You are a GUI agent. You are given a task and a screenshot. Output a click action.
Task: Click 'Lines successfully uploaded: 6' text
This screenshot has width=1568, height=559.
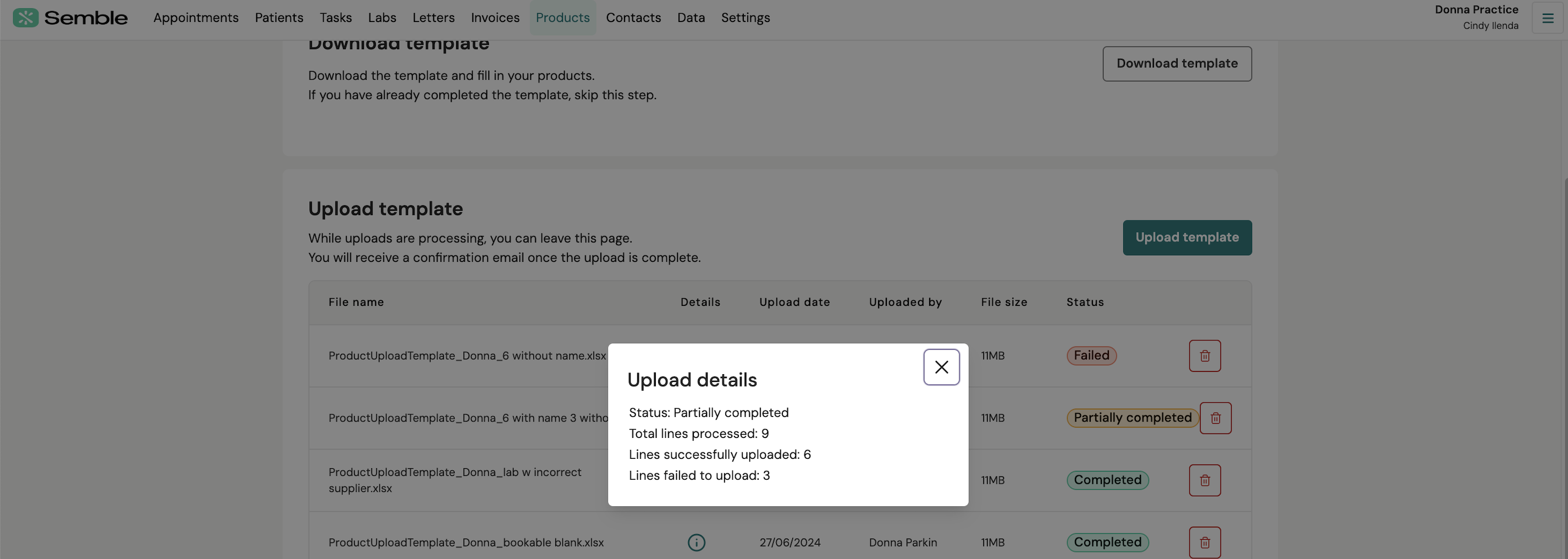tap(720, 455)
